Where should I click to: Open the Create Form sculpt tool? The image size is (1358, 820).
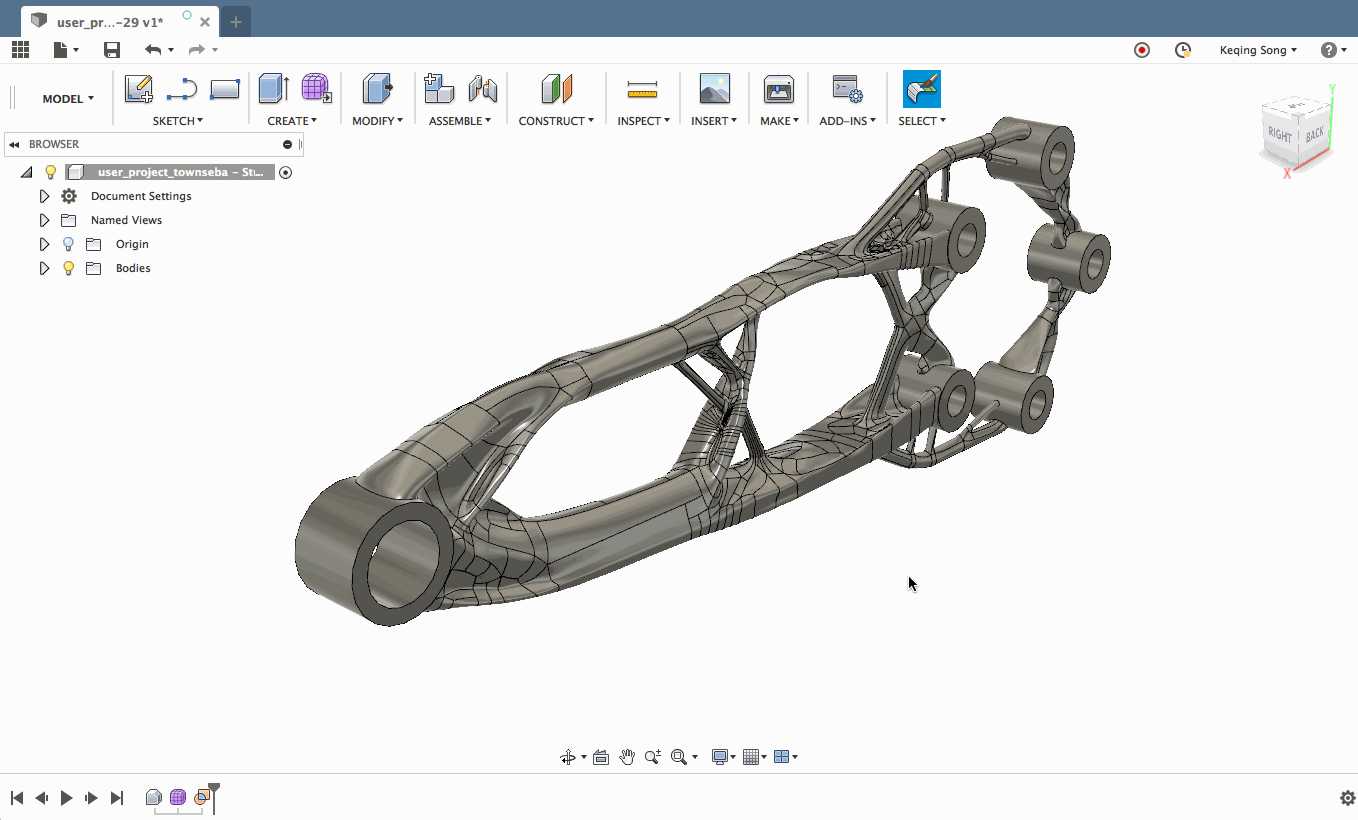pyautogui.click(x=316, y=89)
